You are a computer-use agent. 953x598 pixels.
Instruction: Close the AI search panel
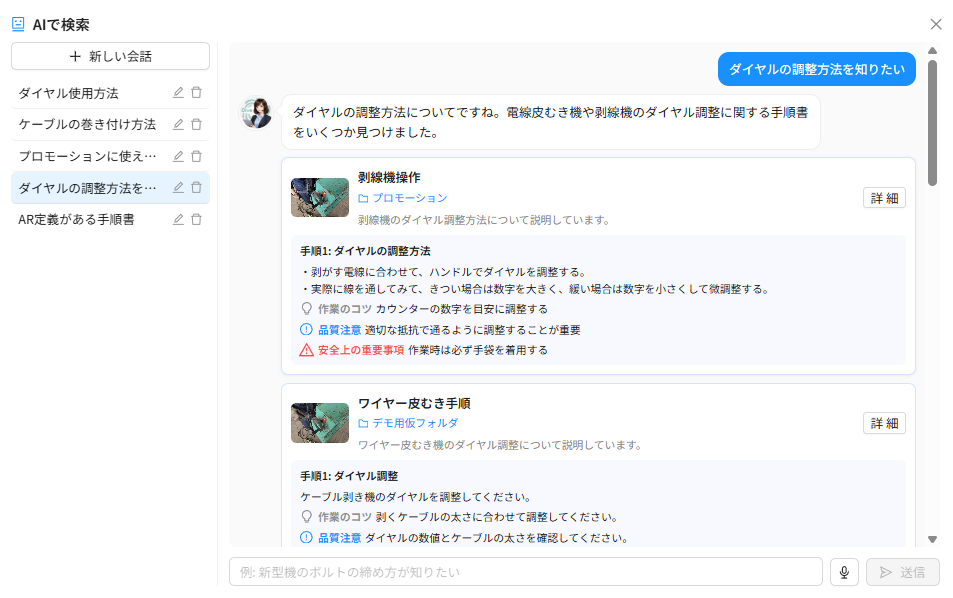coord(936,24)
